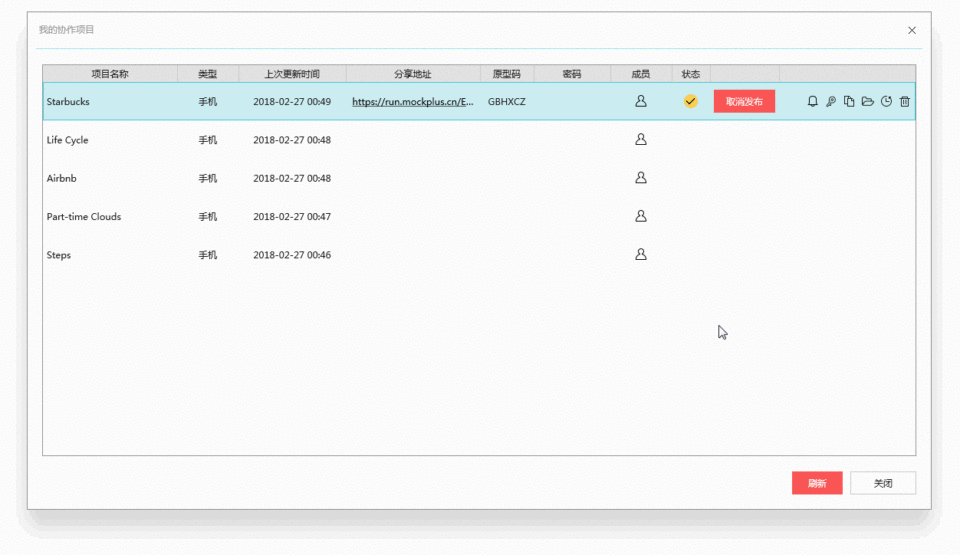The image size is (960, 555).
Task: Click 手机 type cell in Life Cycle row
Action: click(208, 140)
